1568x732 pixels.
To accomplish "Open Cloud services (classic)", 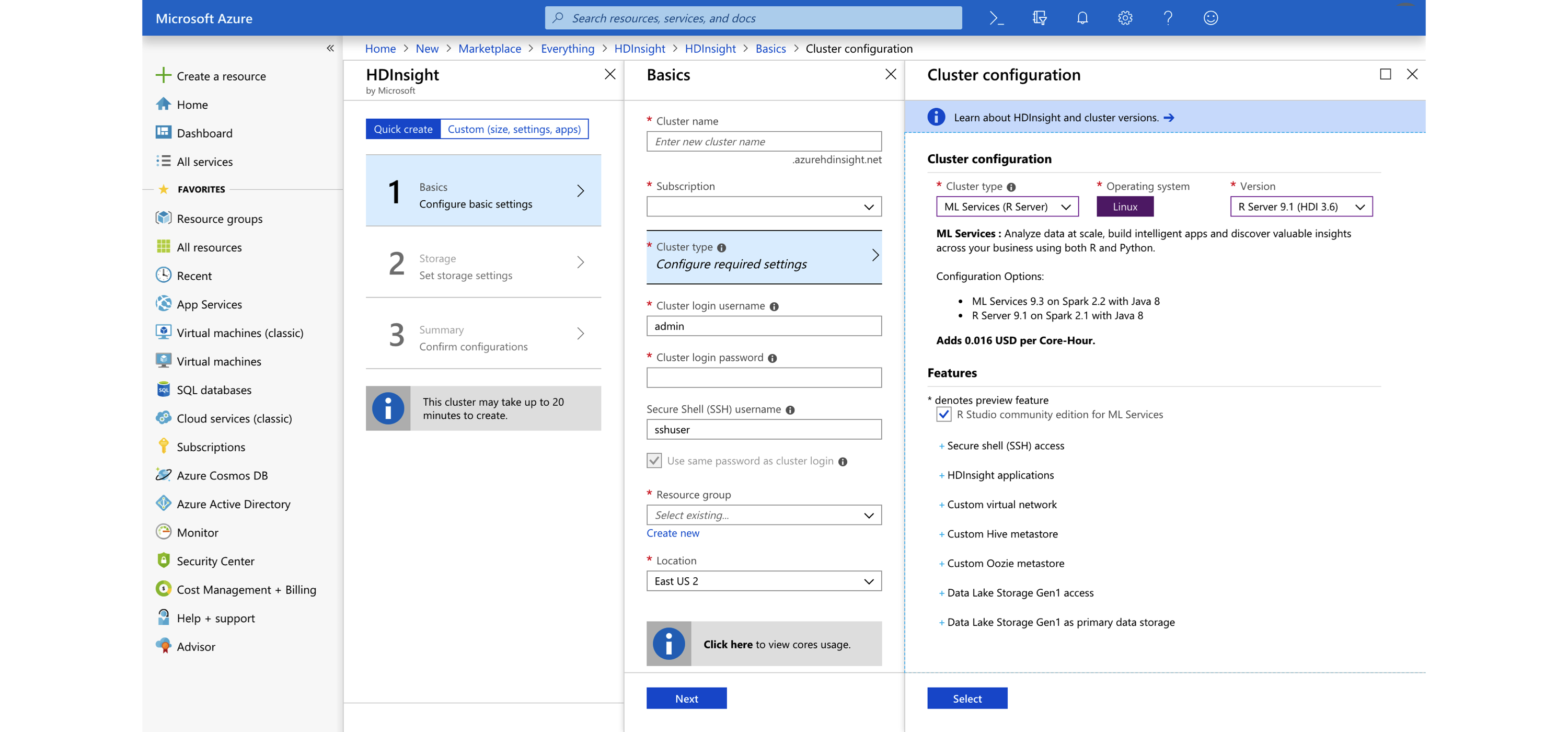I will 234,418.
